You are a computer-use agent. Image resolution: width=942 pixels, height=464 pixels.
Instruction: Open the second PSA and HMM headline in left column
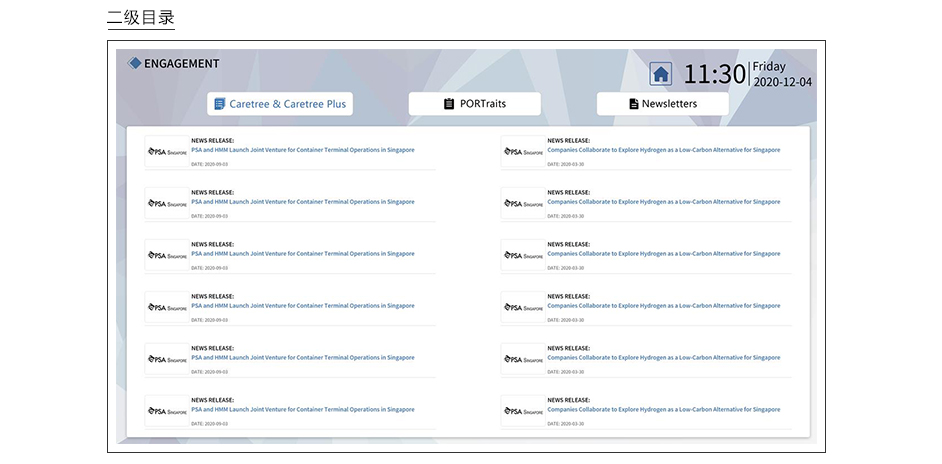coord(302,202)
